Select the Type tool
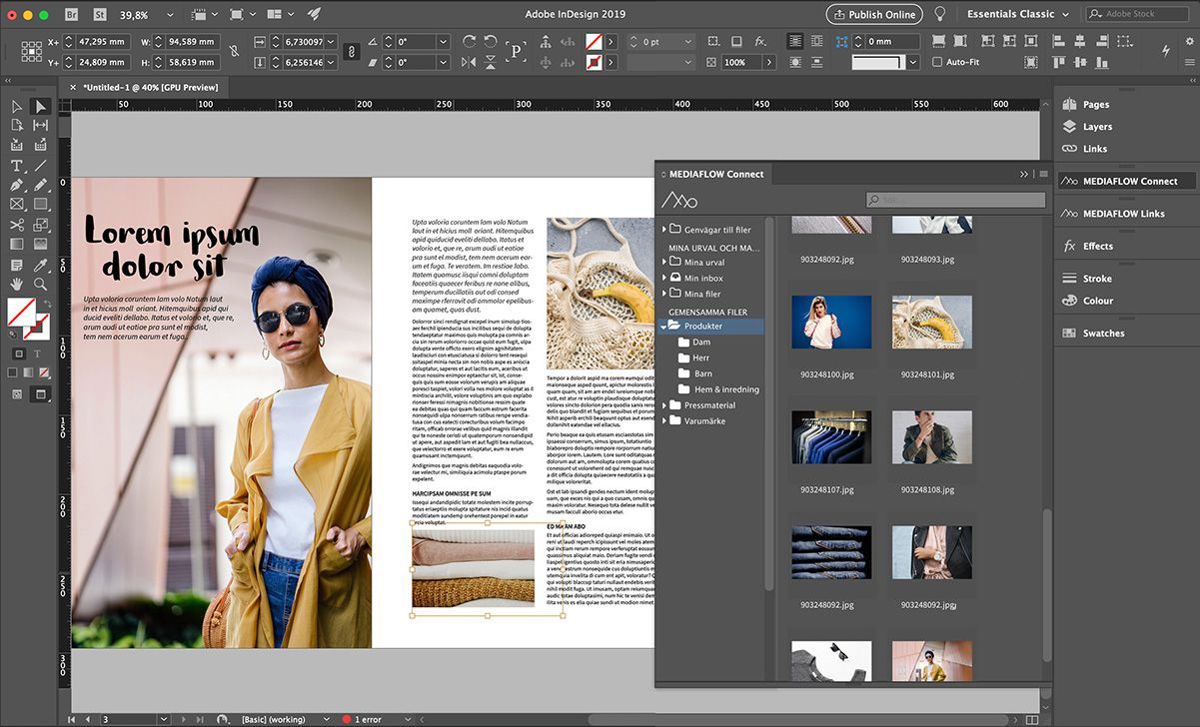This screenshot has width=1200, height=727. (x=17, y=166)
